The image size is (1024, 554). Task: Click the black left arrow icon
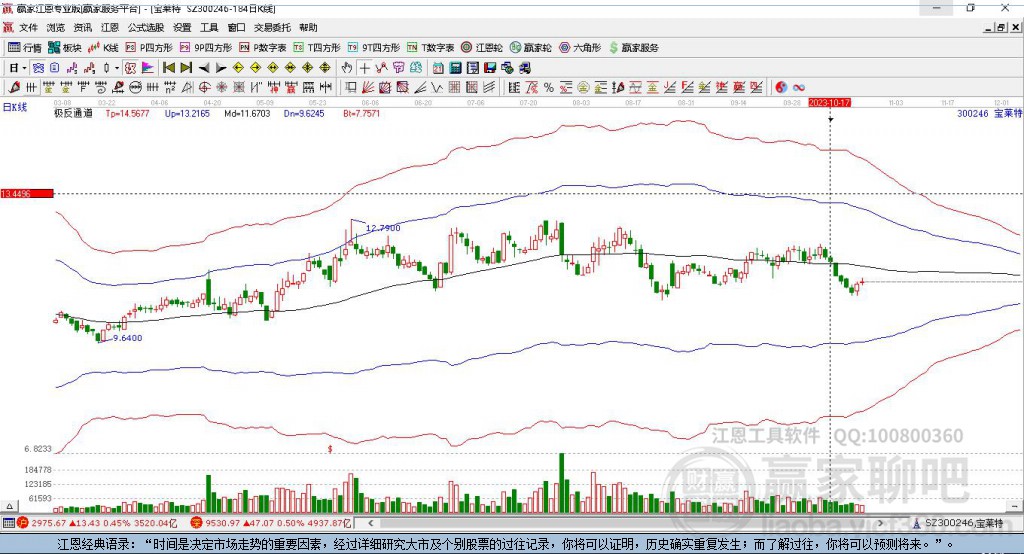pyautogui.click(x=204, y=68)
